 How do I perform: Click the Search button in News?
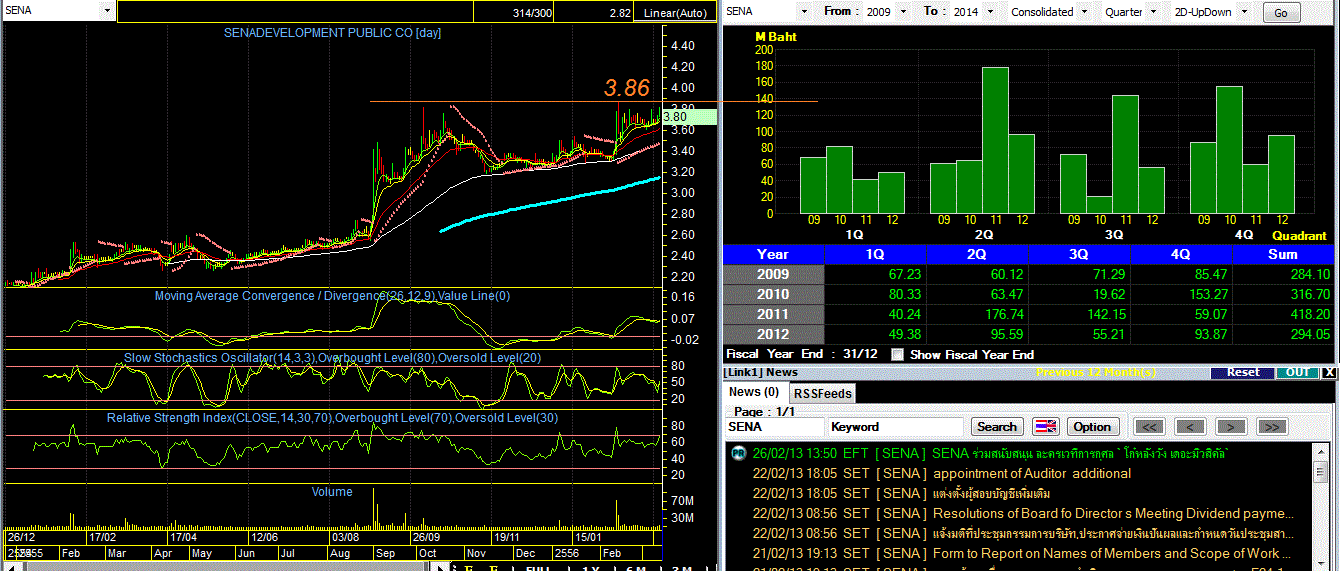click(996, 426)
